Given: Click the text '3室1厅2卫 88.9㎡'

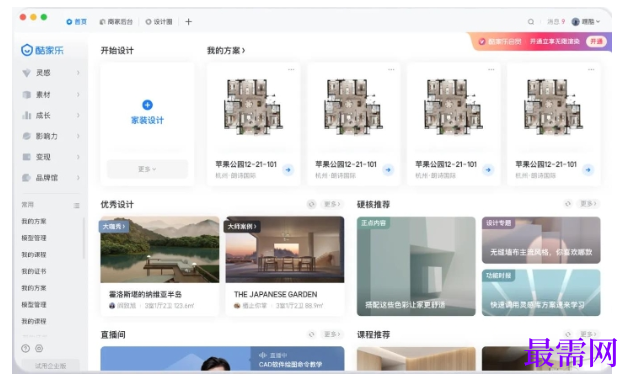Looking at the screenshot, I should click(x=299, y=306).
